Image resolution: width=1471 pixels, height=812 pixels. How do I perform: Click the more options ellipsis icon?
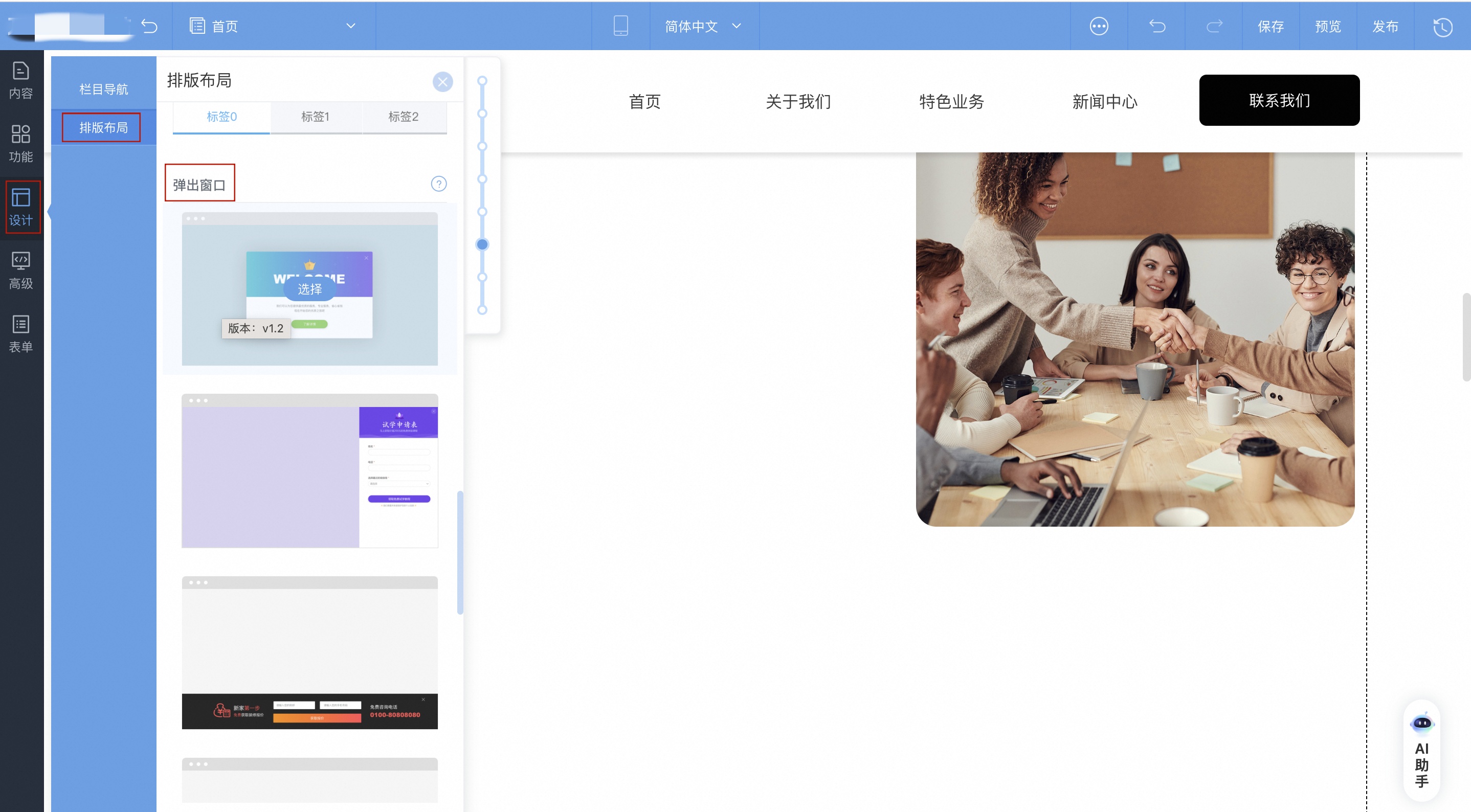tap(1098, 26)
